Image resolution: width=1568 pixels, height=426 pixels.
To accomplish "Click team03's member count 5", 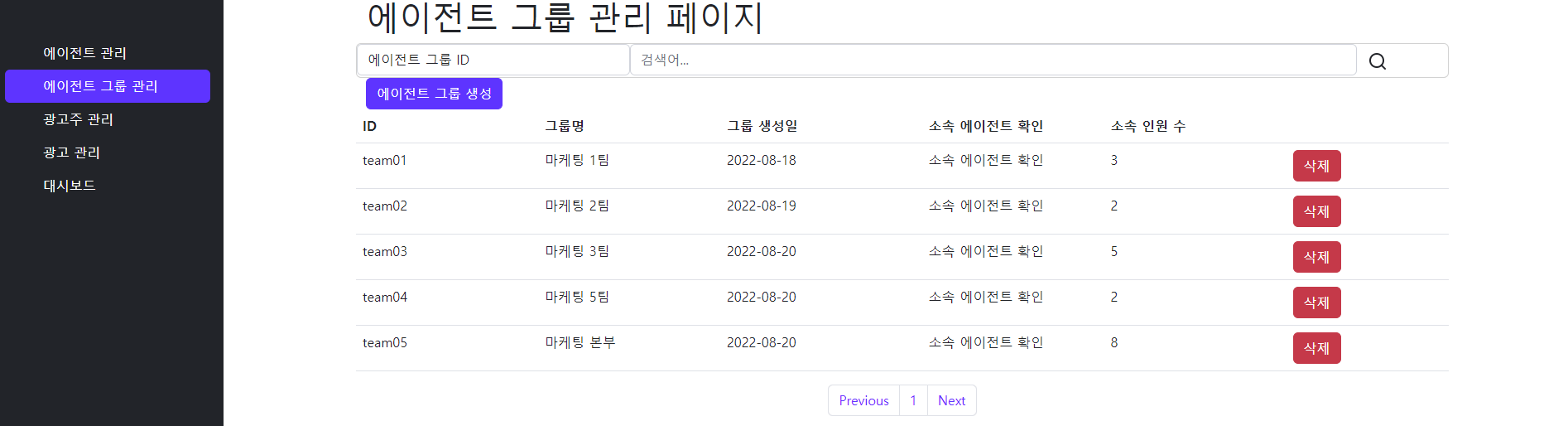I will click(1114, 251).
